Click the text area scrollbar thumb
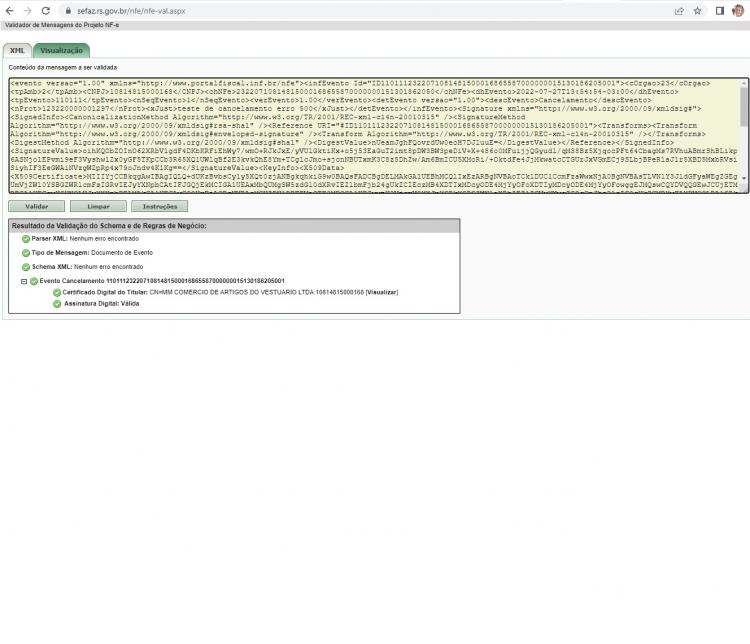The image size is (750, 644). coord(744,106)
